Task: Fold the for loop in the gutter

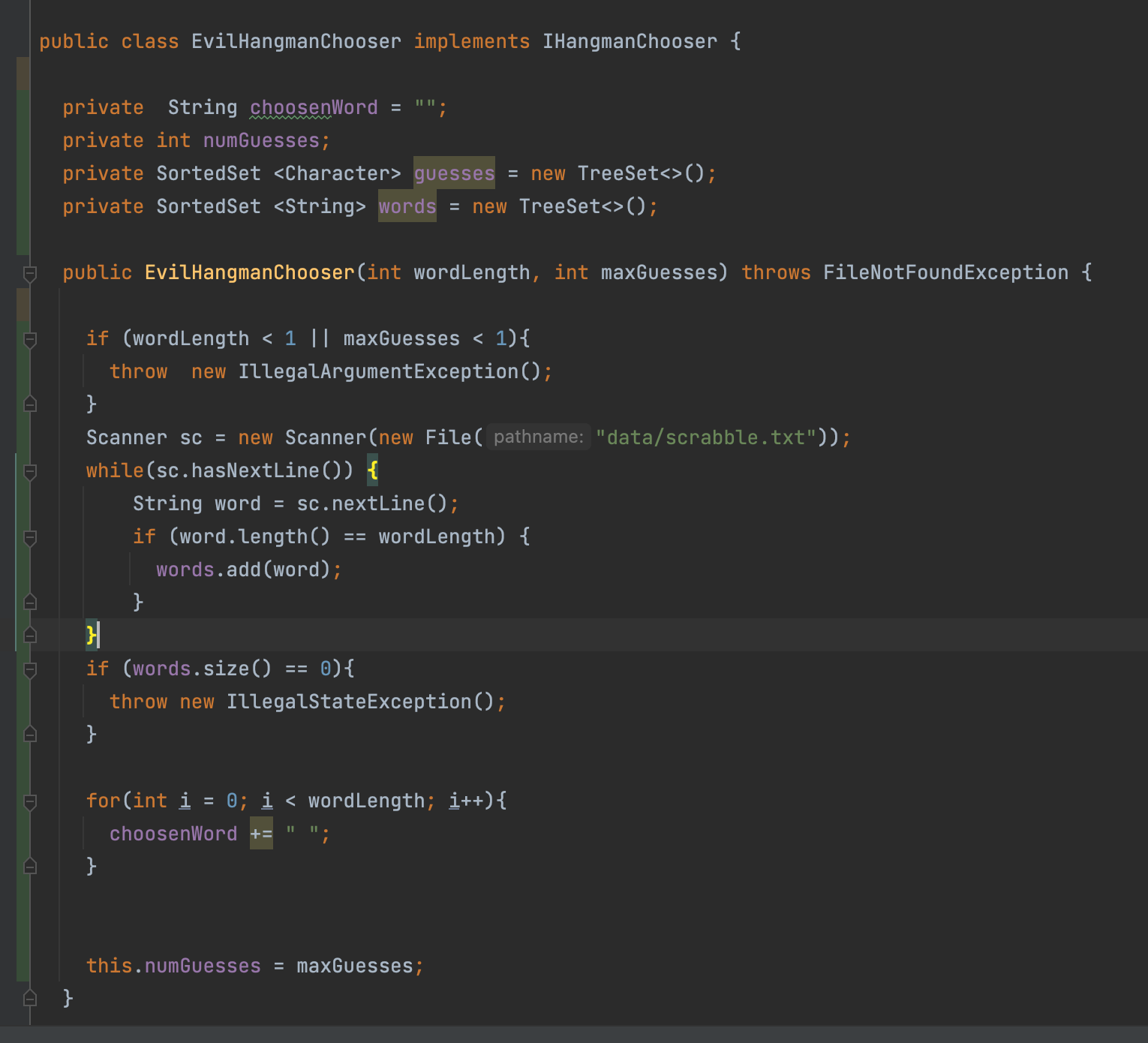Action: coord(30,802)
